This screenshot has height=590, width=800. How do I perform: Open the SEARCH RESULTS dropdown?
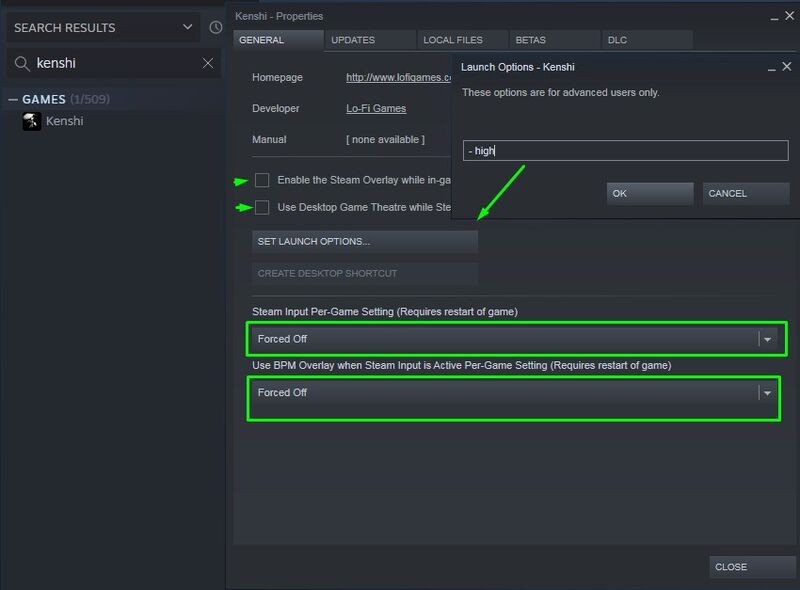click(187, 27)
